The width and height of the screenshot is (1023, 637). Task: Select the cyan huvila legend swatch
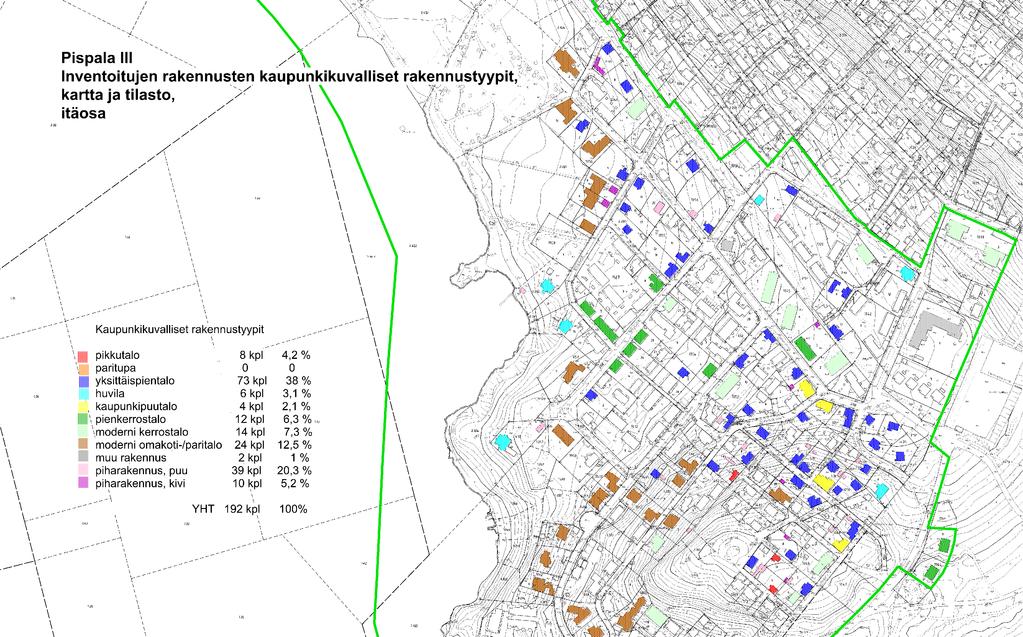(82, 394)
